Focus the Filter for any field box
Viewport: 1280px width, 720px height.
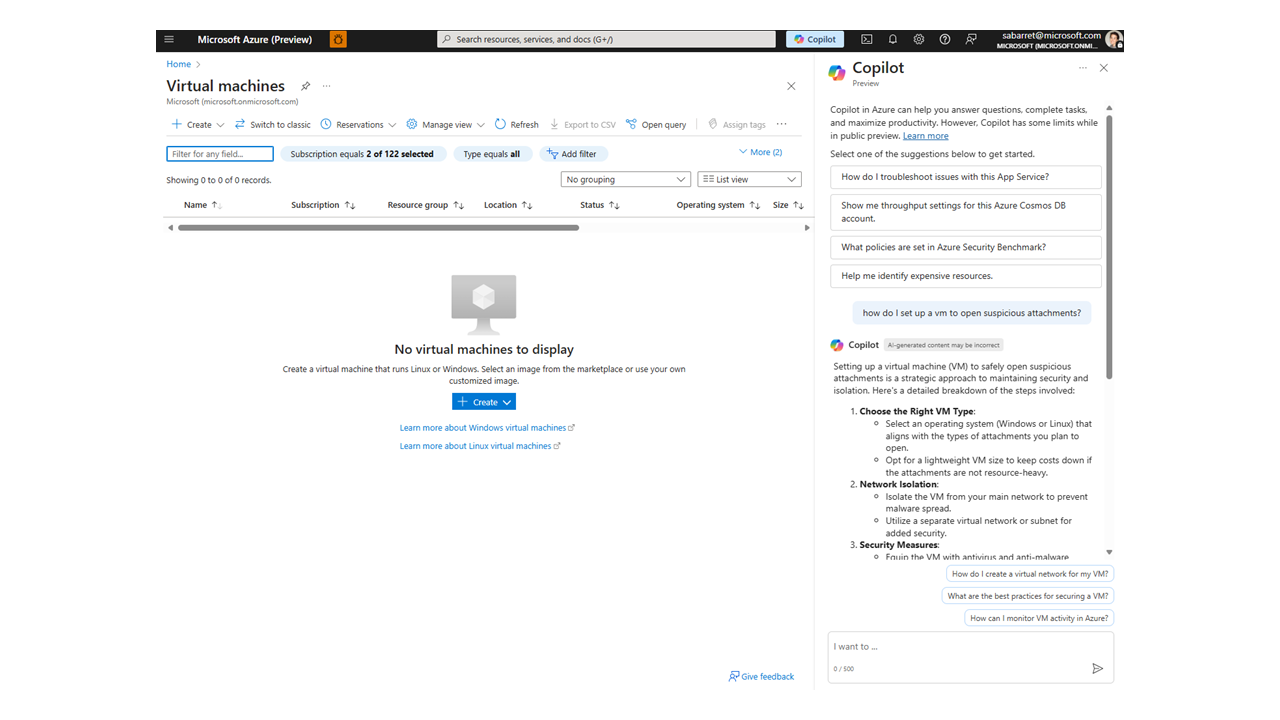pyautogui.click(x=220, y=154)
